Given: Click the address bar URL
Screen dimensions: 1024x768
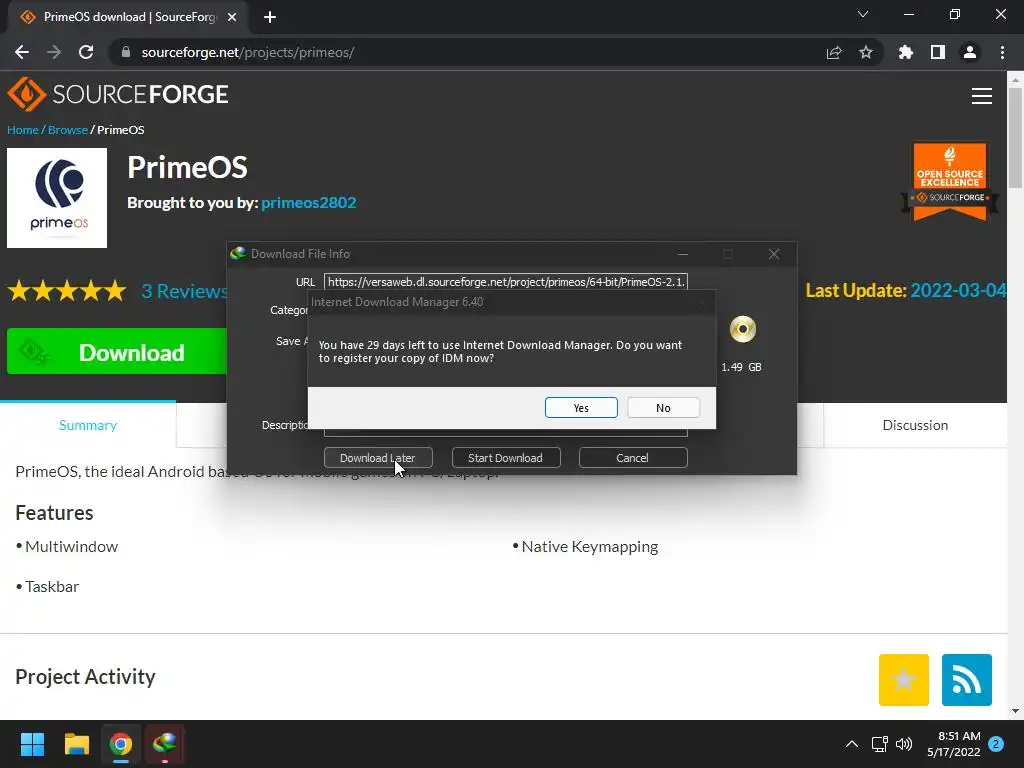Looking at the screenshot, I should pyautogui.click(x=248, y=52).
